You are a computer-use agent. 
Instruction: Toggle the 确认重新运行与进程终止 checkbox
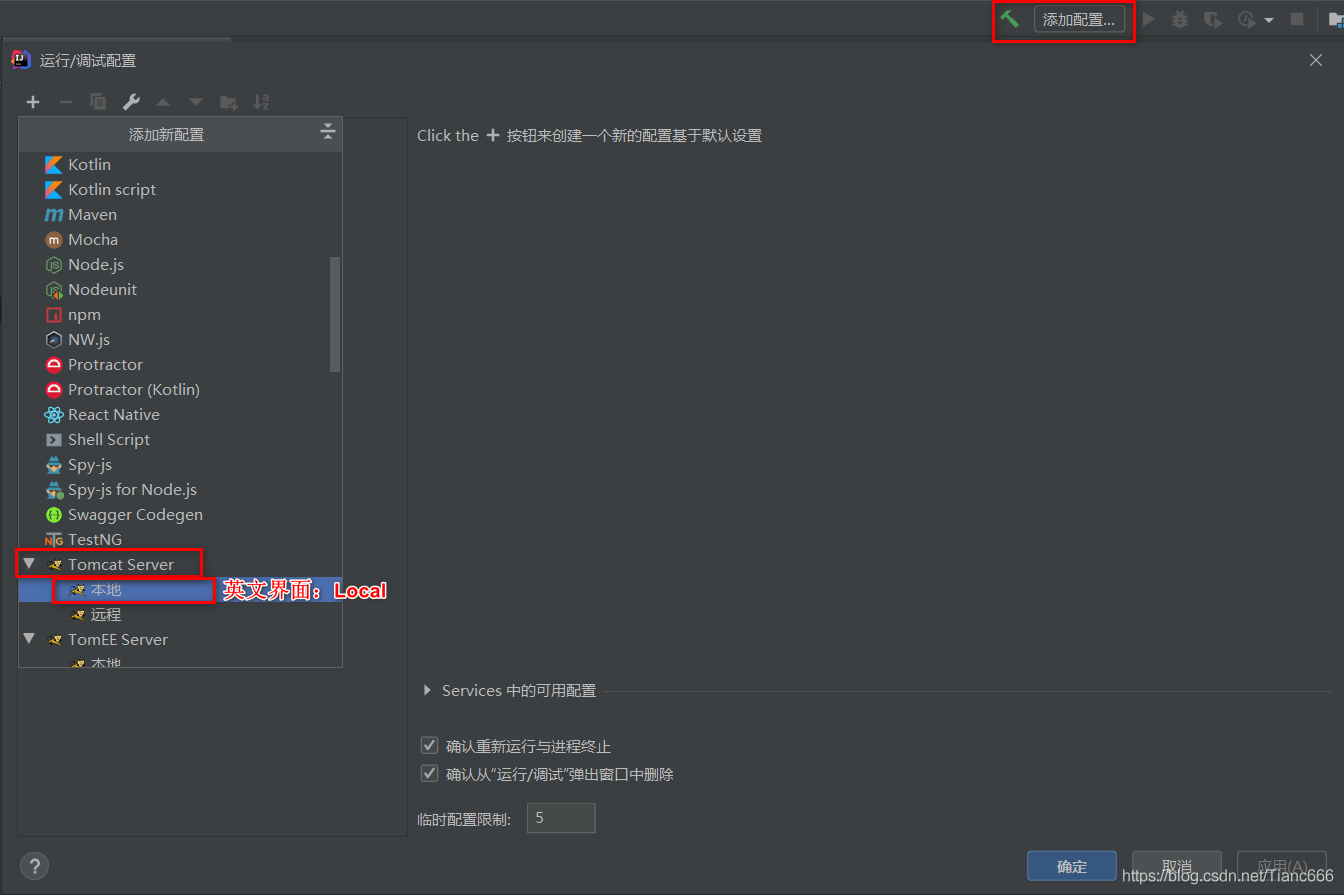pyautogui.click(x=430, y=746)
